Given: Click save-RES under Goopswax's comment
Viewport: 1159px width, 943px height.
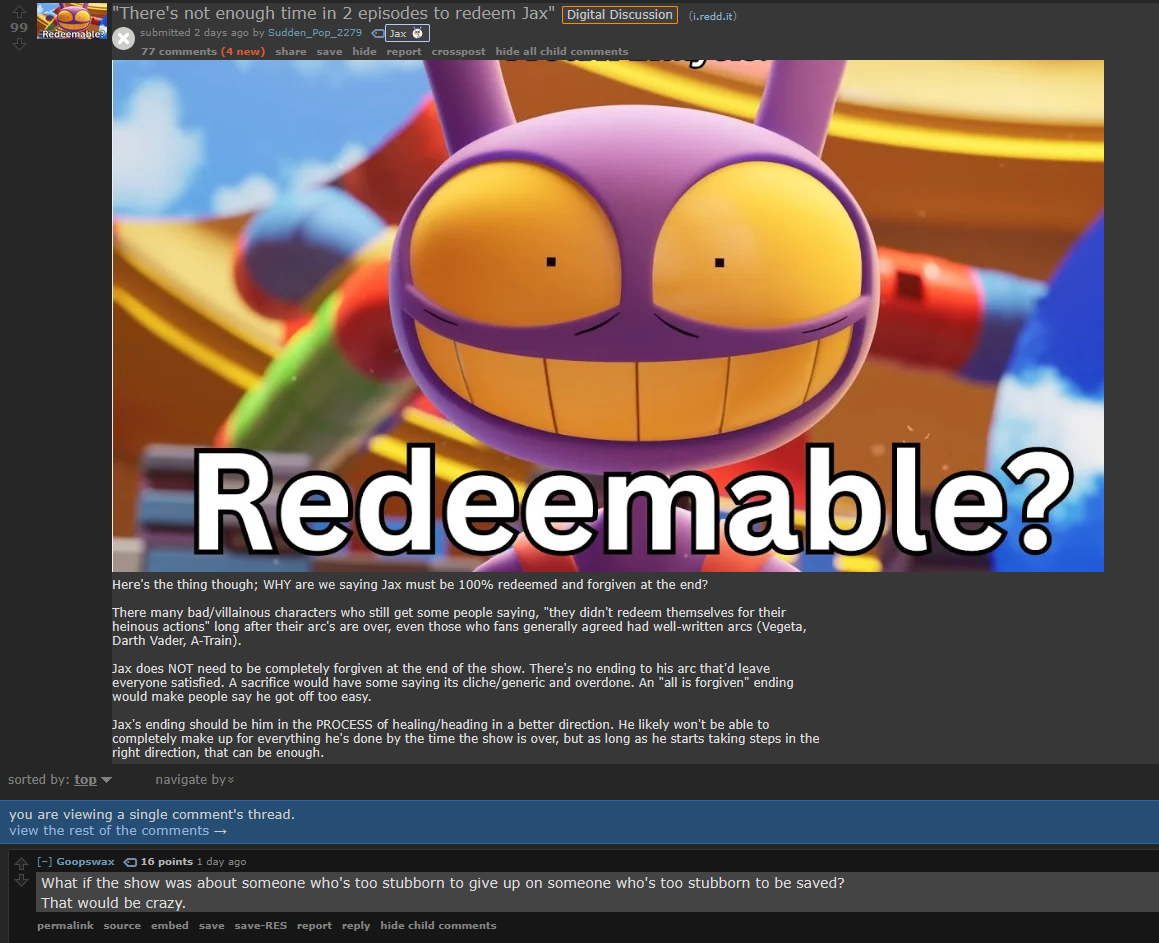Looking at the screenshot, I should click(x=260, y=925).
